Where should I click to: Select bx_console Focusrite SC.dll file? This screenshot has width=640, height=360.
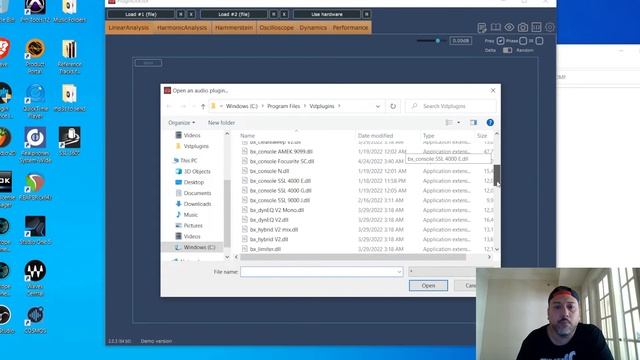point(282,161)
